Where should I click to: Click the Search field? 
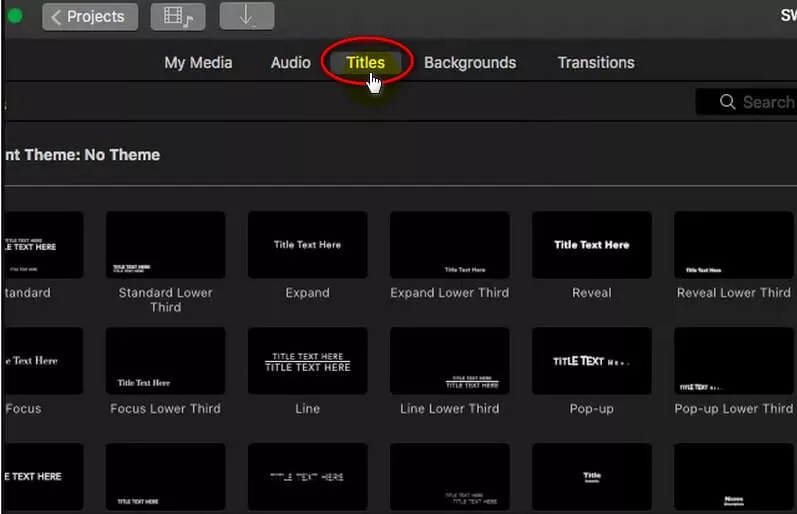click(746, 102)
